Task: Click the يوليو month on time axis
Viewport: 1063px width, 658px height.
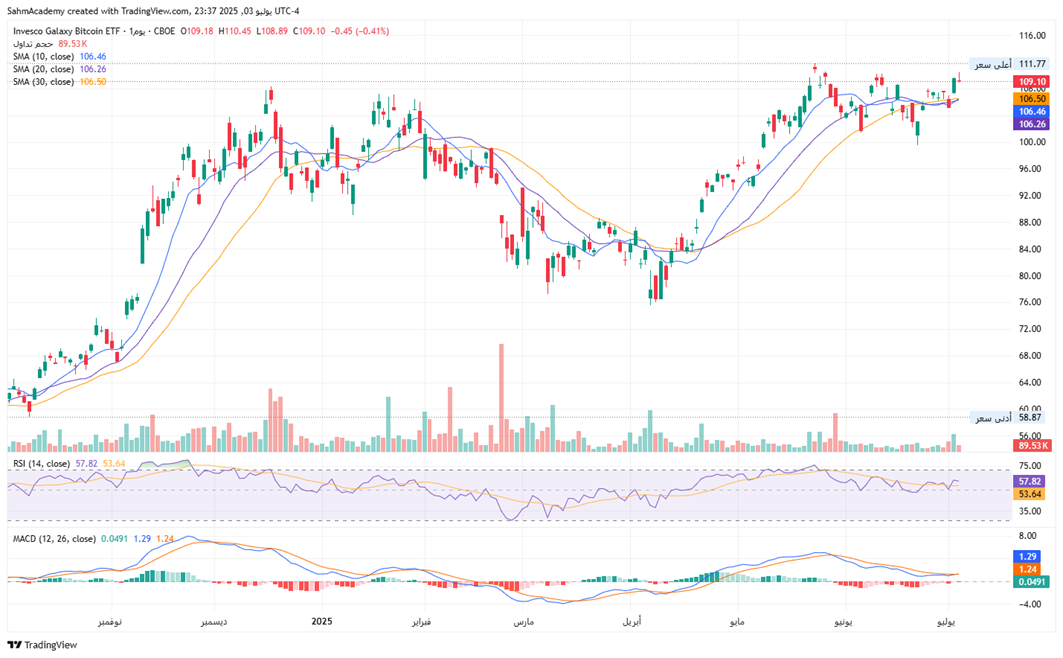Action: (x=946, y=621)
